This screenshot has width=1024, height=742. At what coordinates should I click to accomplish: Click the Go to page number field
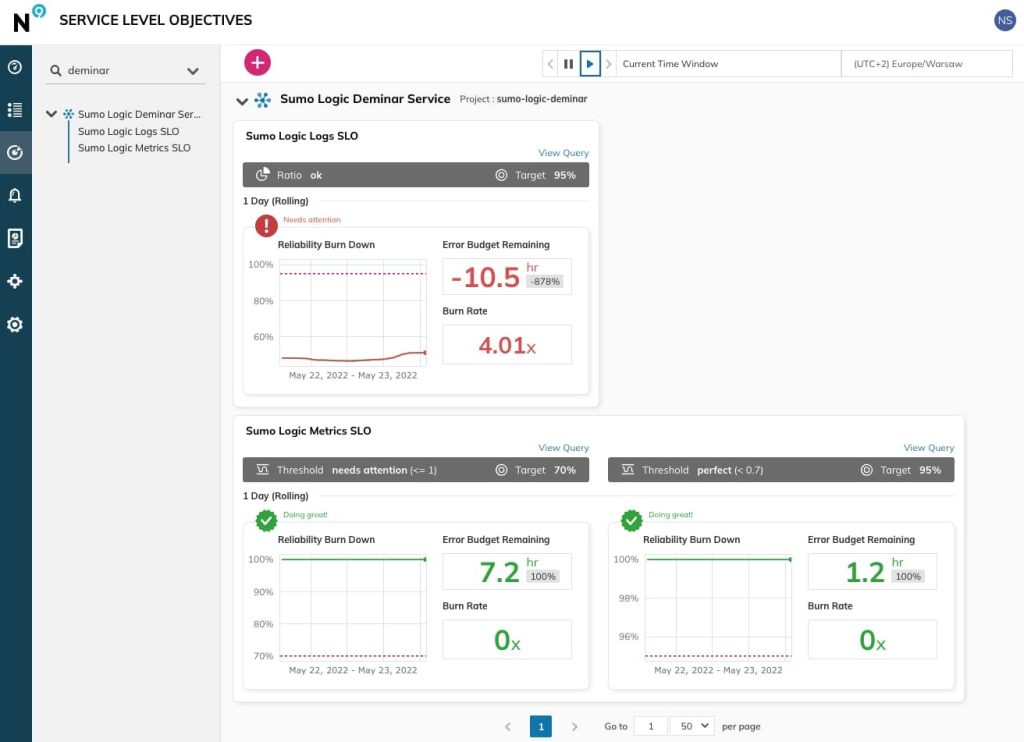point(650,726)
